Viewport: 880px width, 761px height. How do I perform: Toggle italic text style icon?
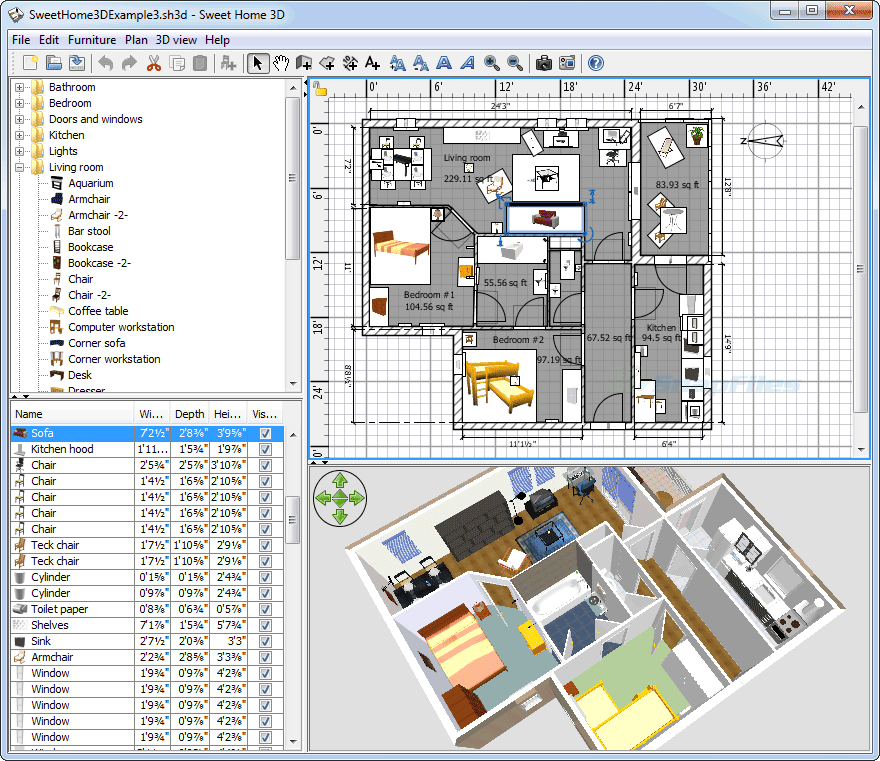(x=468, y=63)
